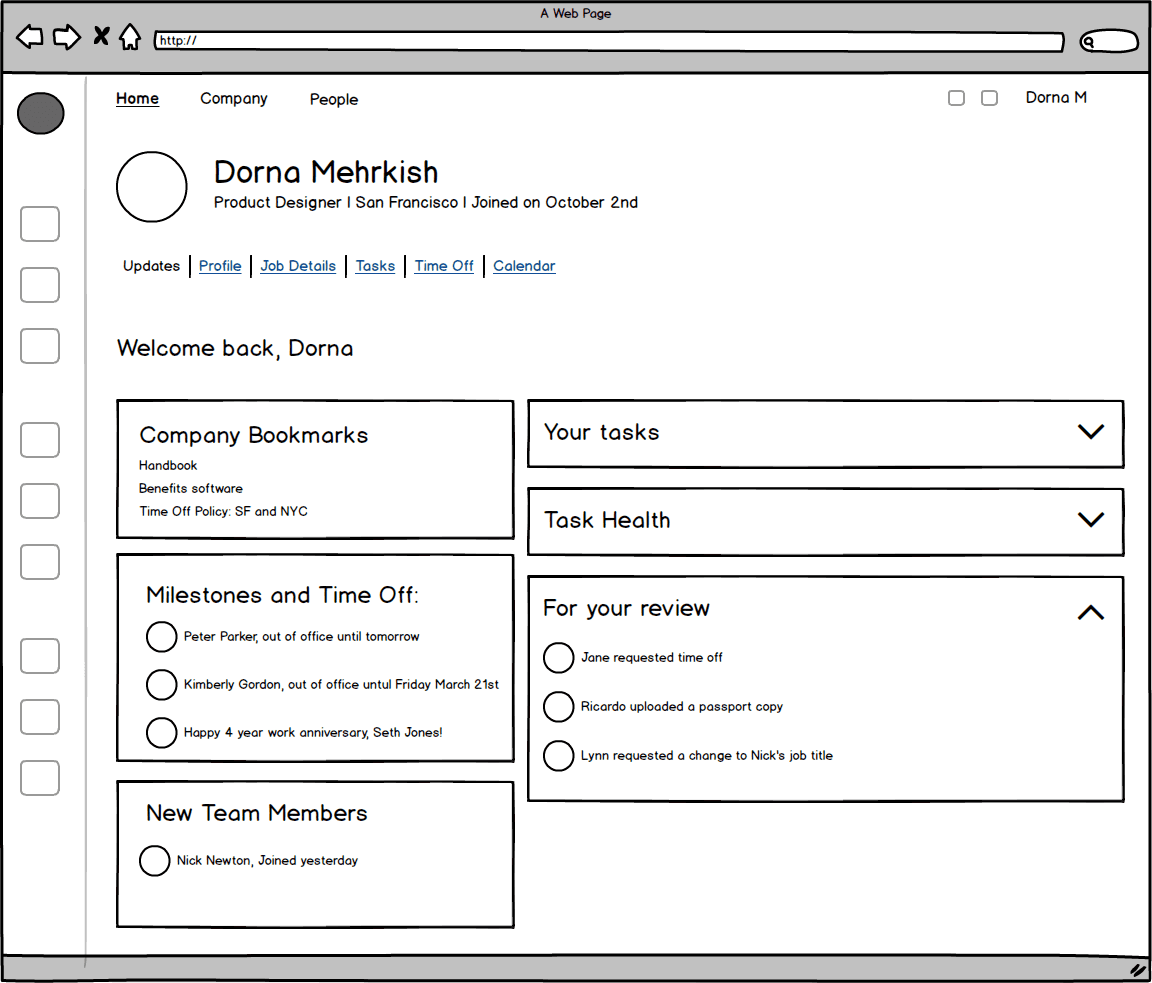The width and height of the screenshot is (1152, 983).
Task: Open Time Off Policy: SF and NYC bookmark
Action: coord(223,511)
